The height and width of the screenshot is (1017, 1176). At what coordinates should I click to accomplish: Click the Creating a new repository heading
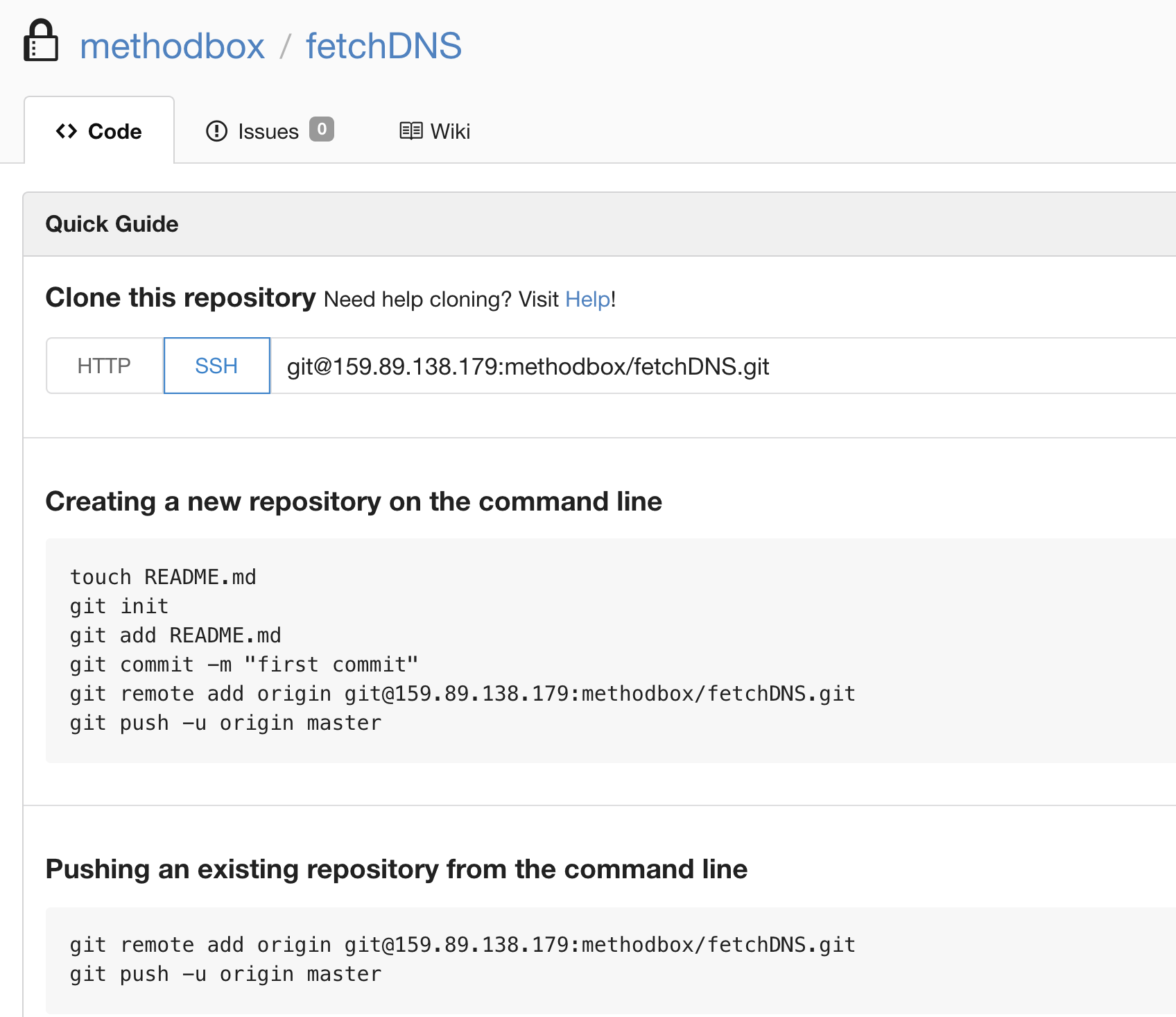(x=354, y=501)
